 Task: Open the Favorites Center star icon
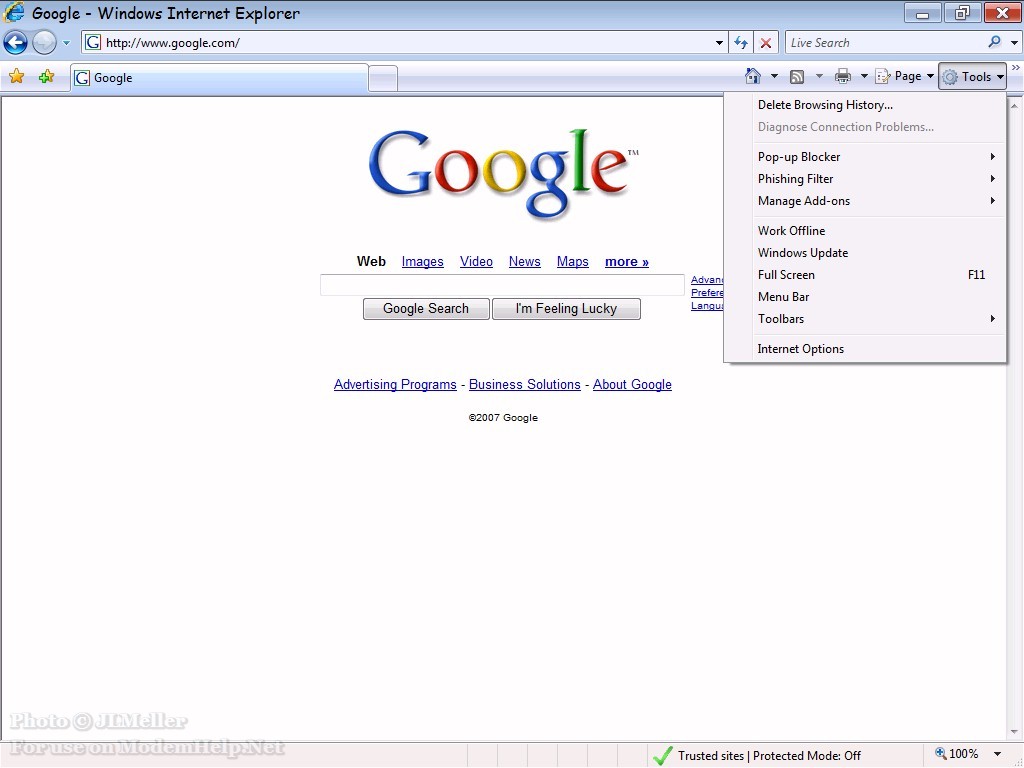(x=16, y=77)
